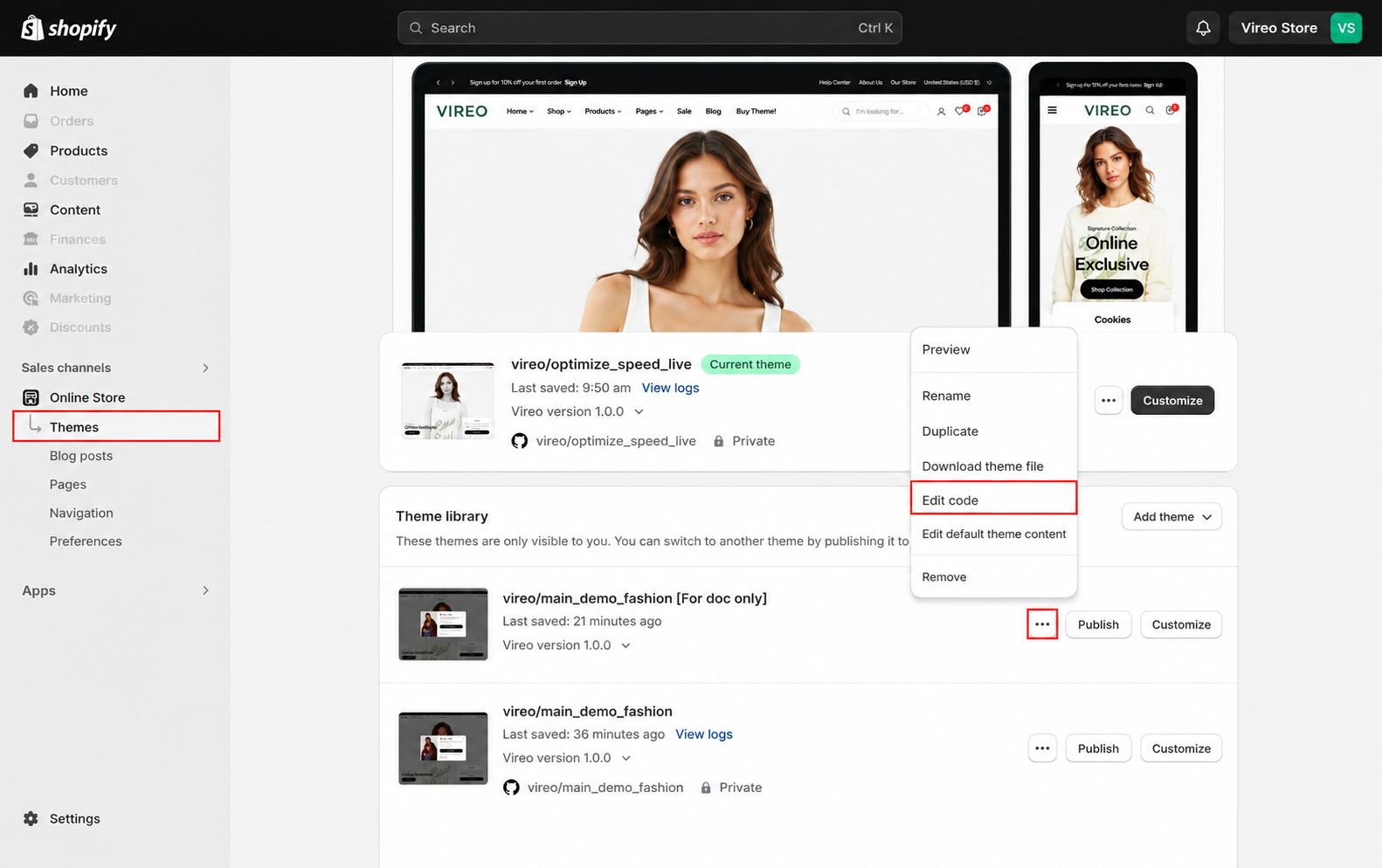The width and height of the screenshot is (1382, 868).
Task: Click the lock icon next to Private on current theme
Action: point(718,441)
